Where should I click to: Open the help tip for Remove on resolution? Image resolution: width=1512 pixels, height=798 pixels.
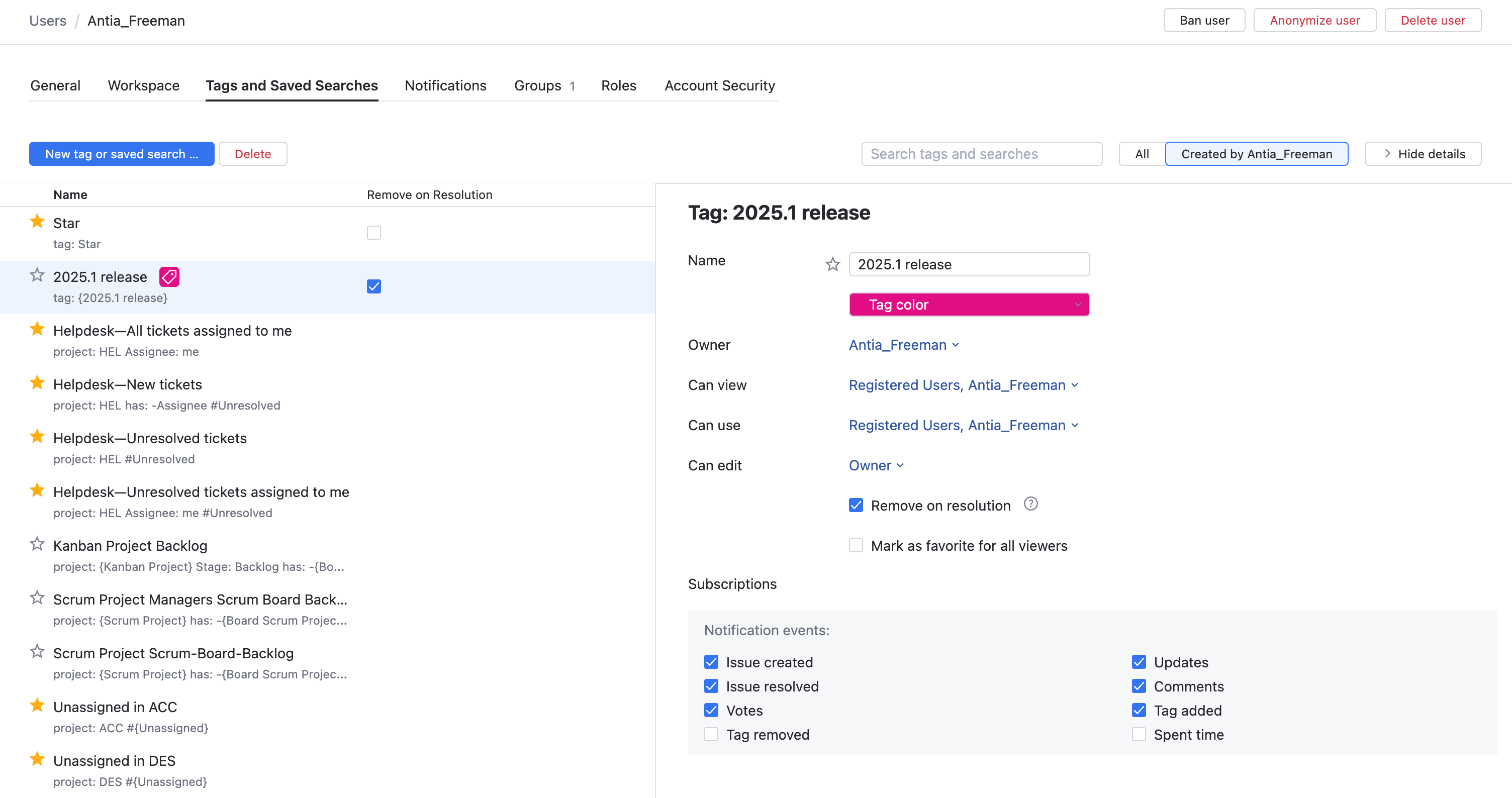pos(1031,504)
